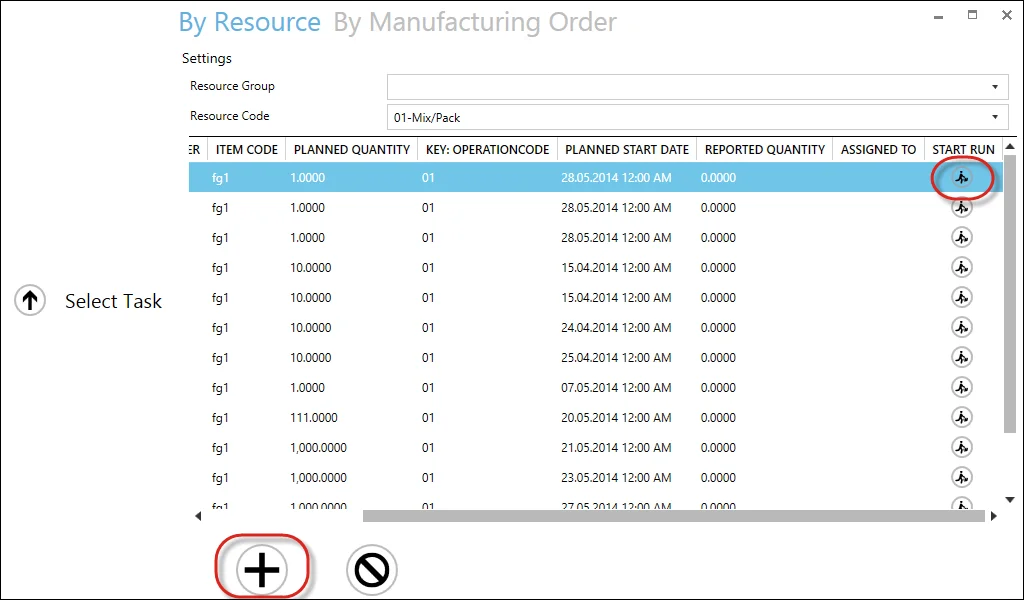This screenshot has height=600, width=1024.
Task: Expand the Resource Code dropdown arrow
Action: tap(995, 117)
